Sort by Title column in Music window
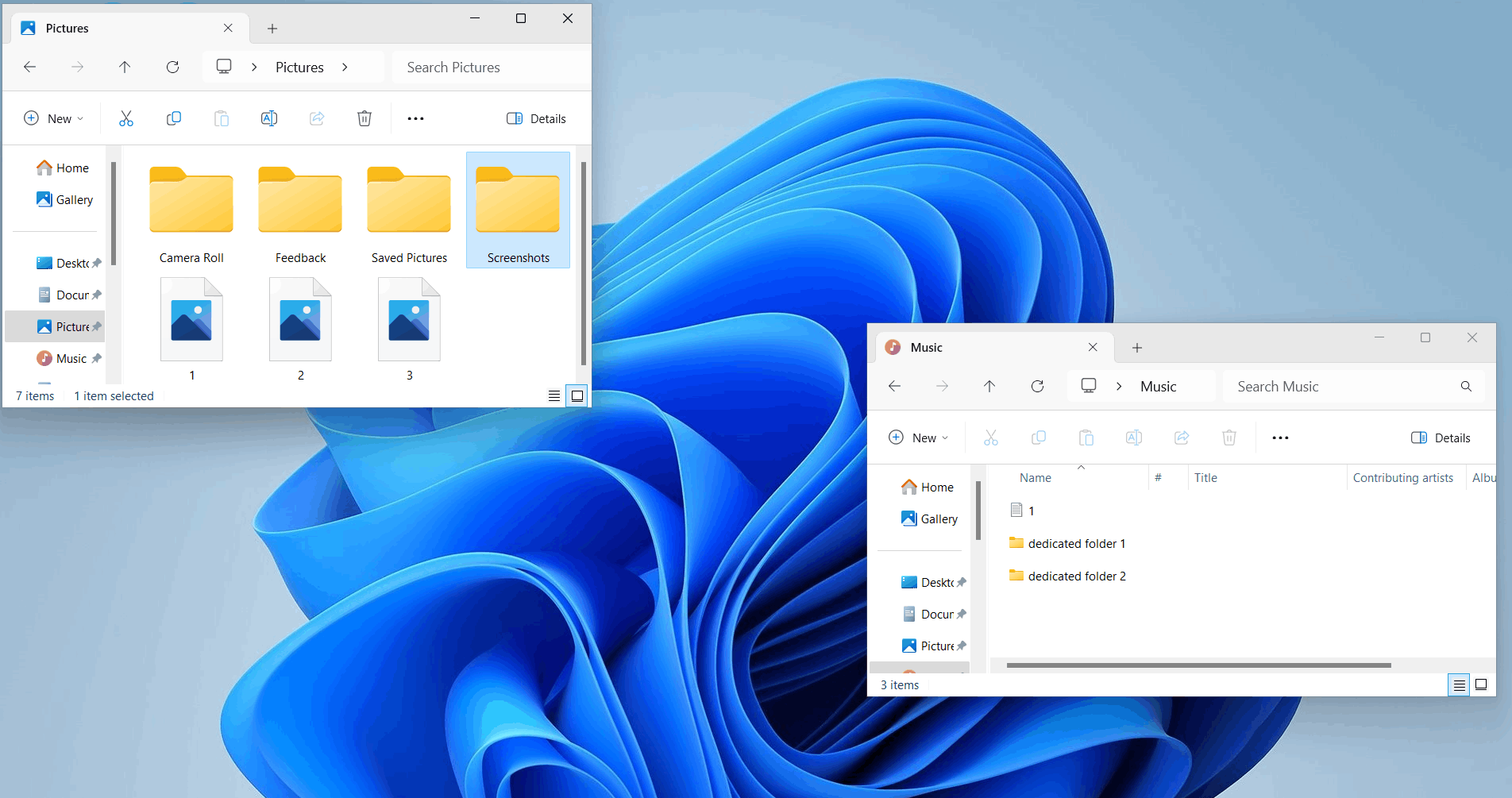Image resolution: width=1512 pixels, height=798 pixels. click(x=1205, y=477)
